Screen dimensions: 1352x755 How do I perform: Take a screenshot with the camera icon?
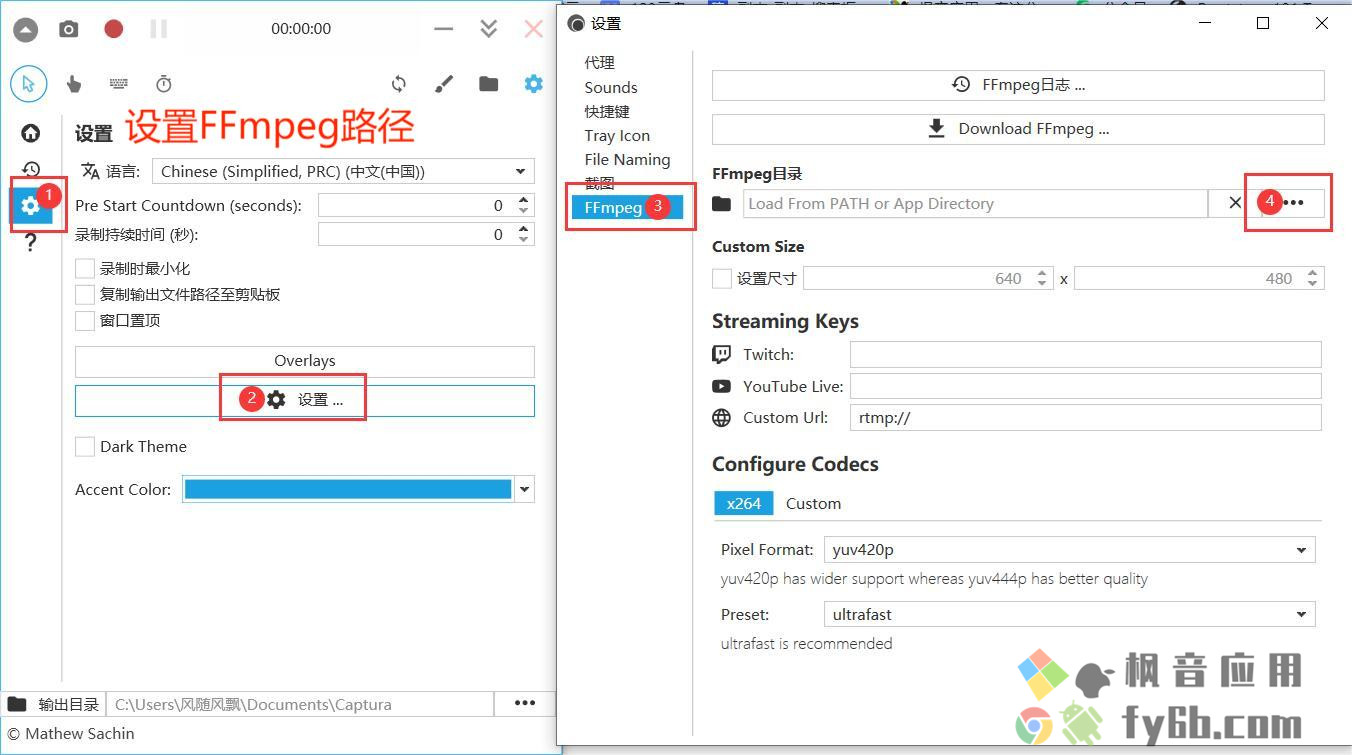click(x=69, y=29)
